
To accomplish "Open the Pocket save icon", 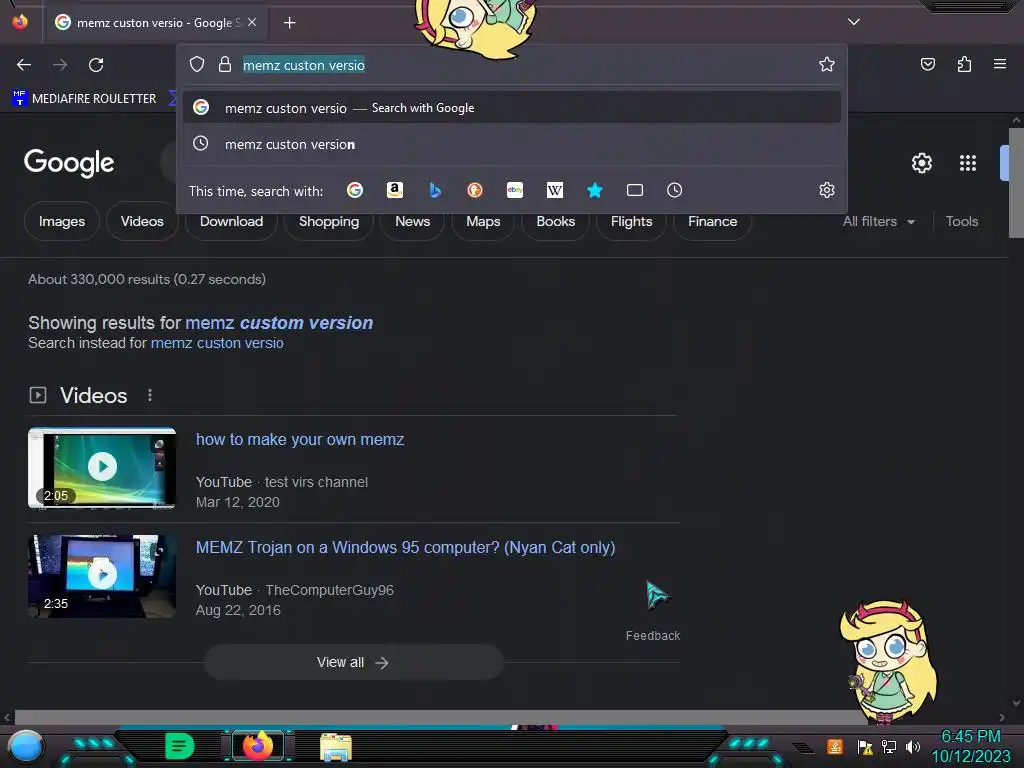I will point(927,64).
